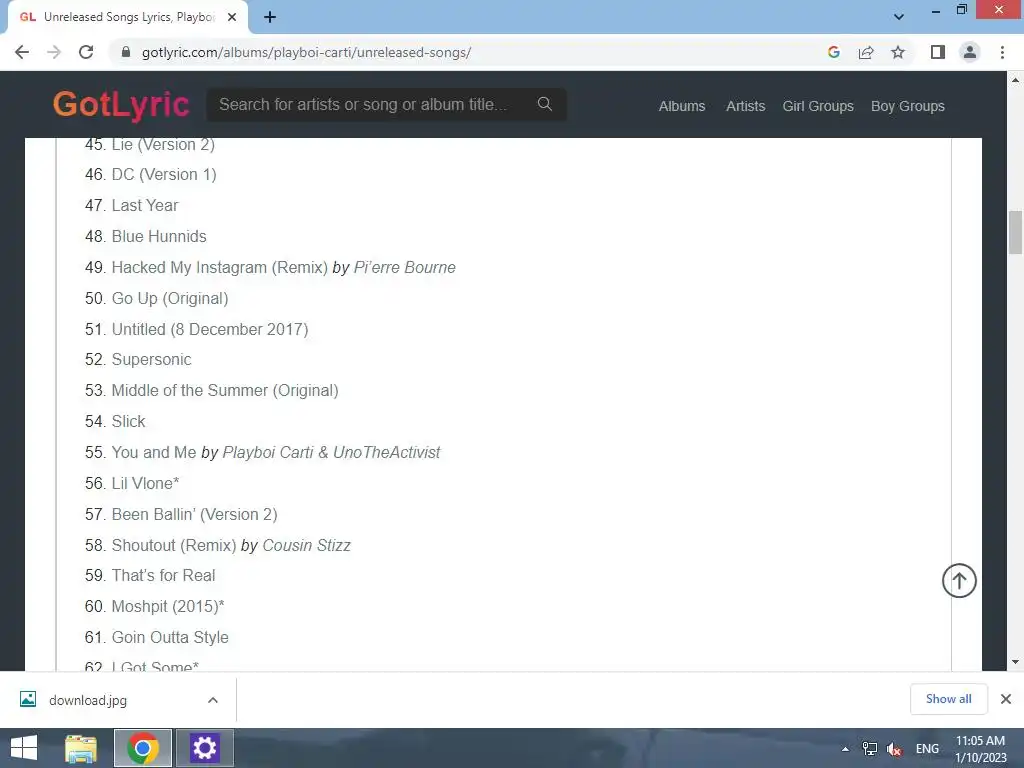1024x768 pixels.
Task: Open download.jpg file from downloads bar
Action: coord(88,700)
